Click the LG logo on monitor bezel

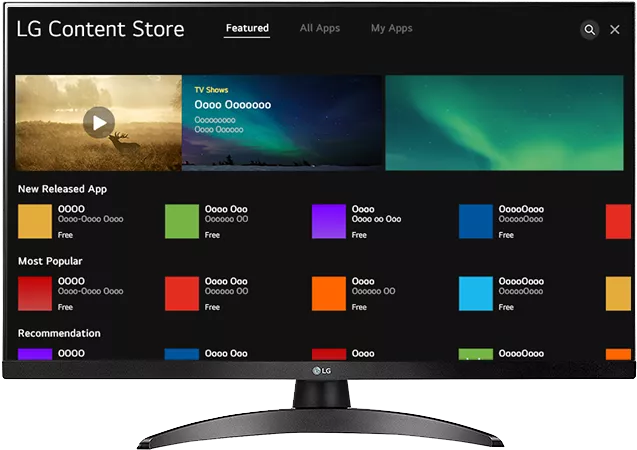[322, 370]
